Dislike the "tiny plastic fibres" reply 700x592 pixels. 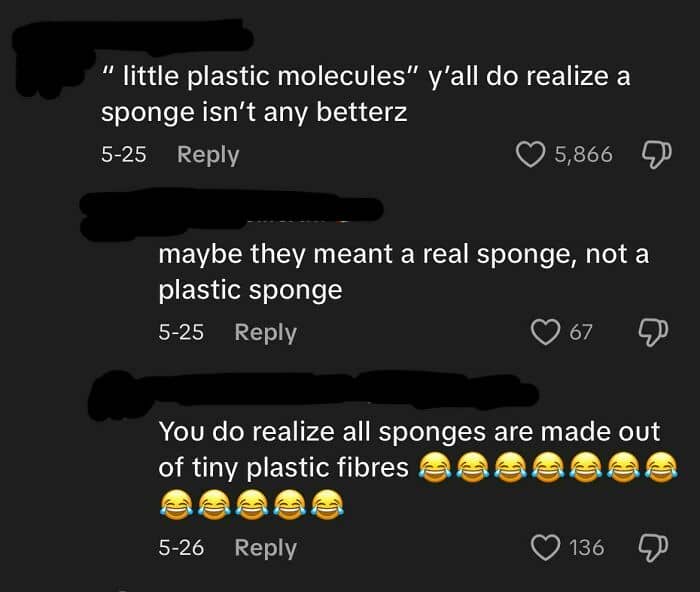click(x=655, y=548)
